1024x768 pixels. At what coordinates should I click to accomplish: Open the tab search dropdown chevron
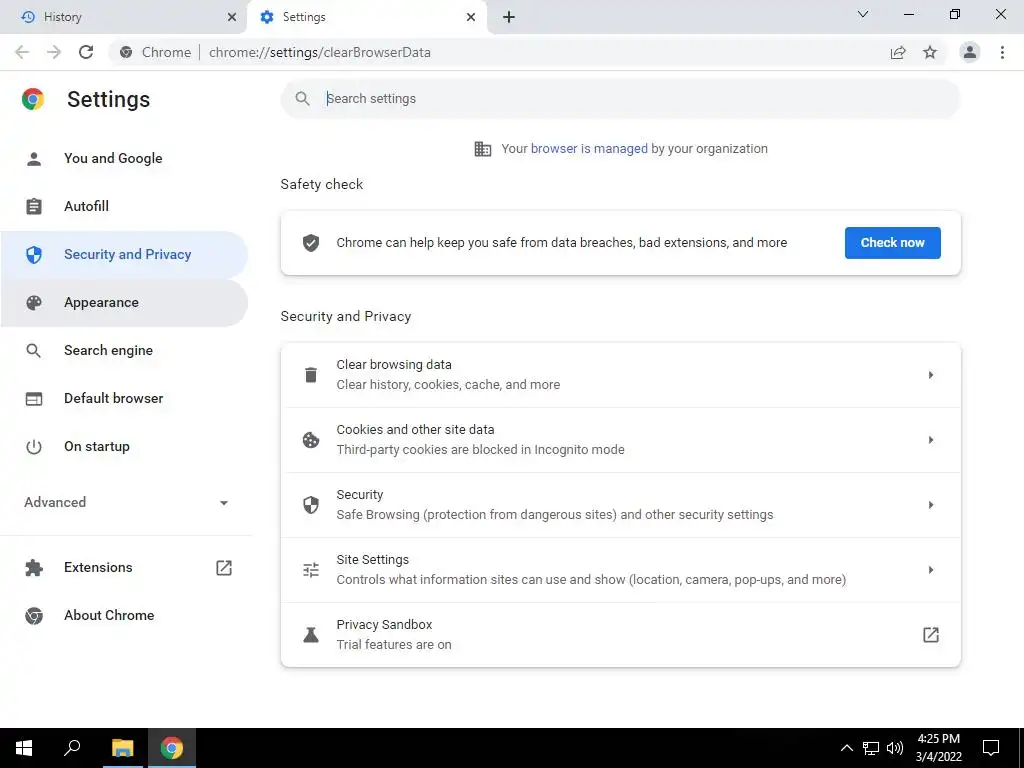coord(863,14)
